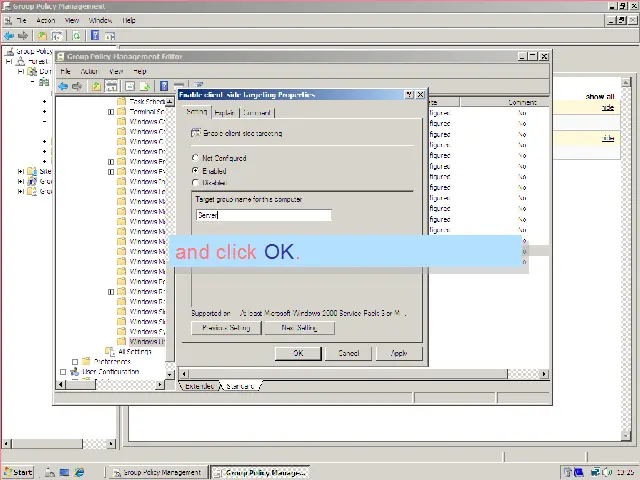Click Forward arrow in Group Policy Management toolbar
The image size is (640, 480).
point(23,36)
